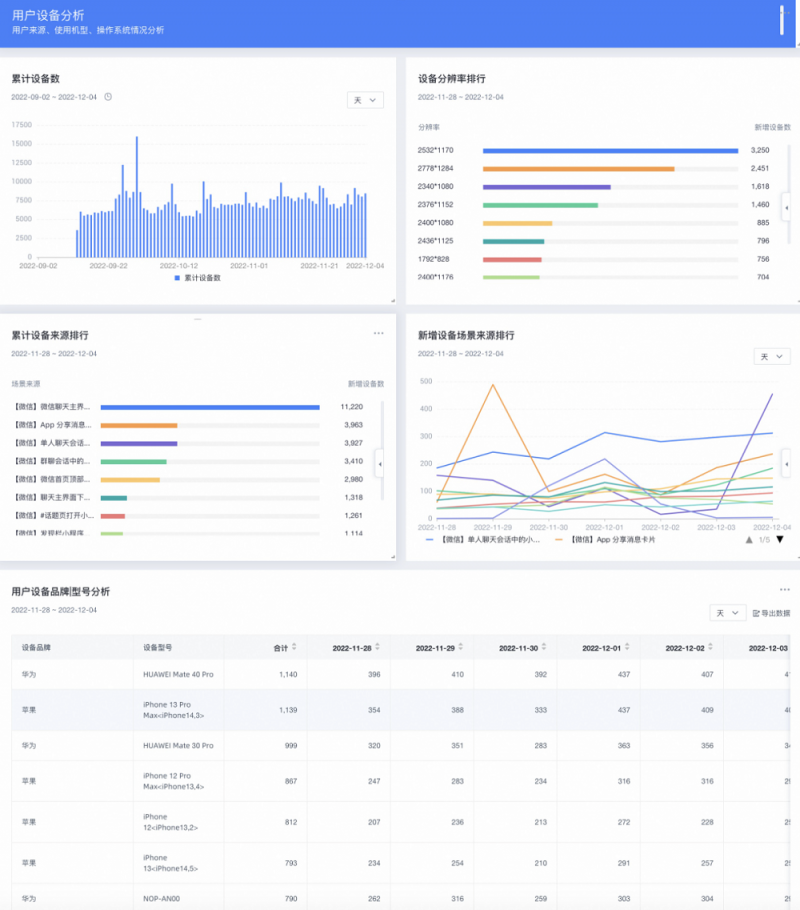Sort by 2022-11-28 column header
The height and width of the screenshot is (910, 800).
point(356,647)
